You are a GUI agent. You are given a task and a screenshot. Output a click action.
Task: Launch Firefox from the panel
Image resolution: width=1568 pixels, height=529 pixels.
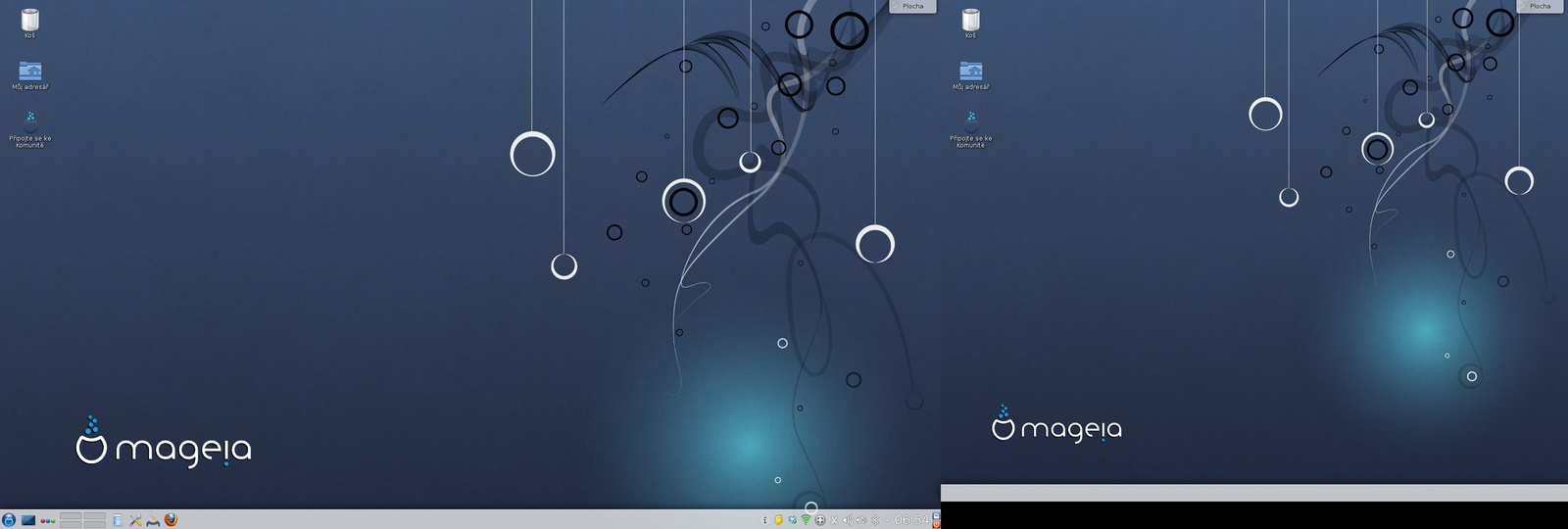[x=171, y=520]
